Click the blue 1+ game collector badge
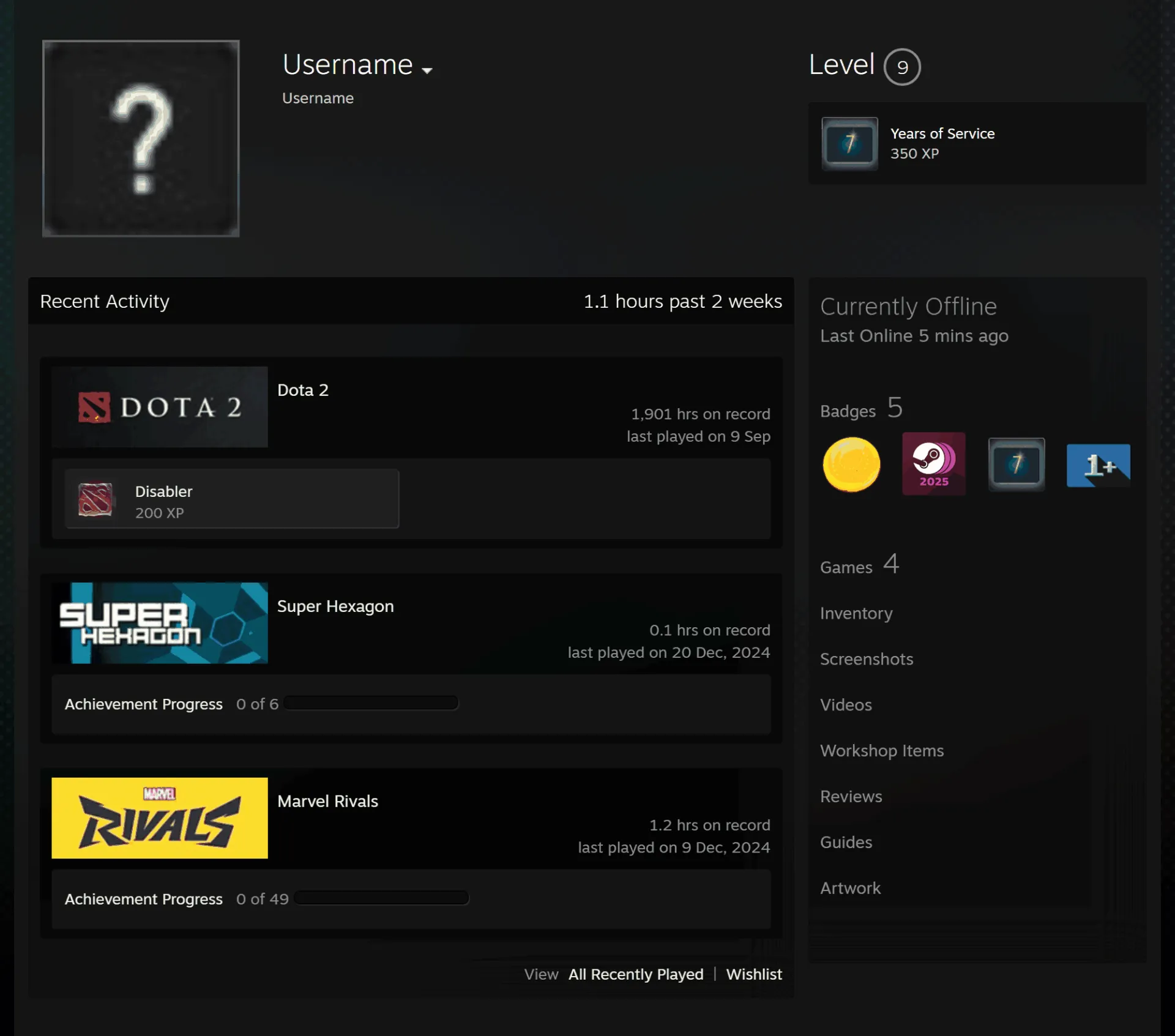 [1099, 465]
